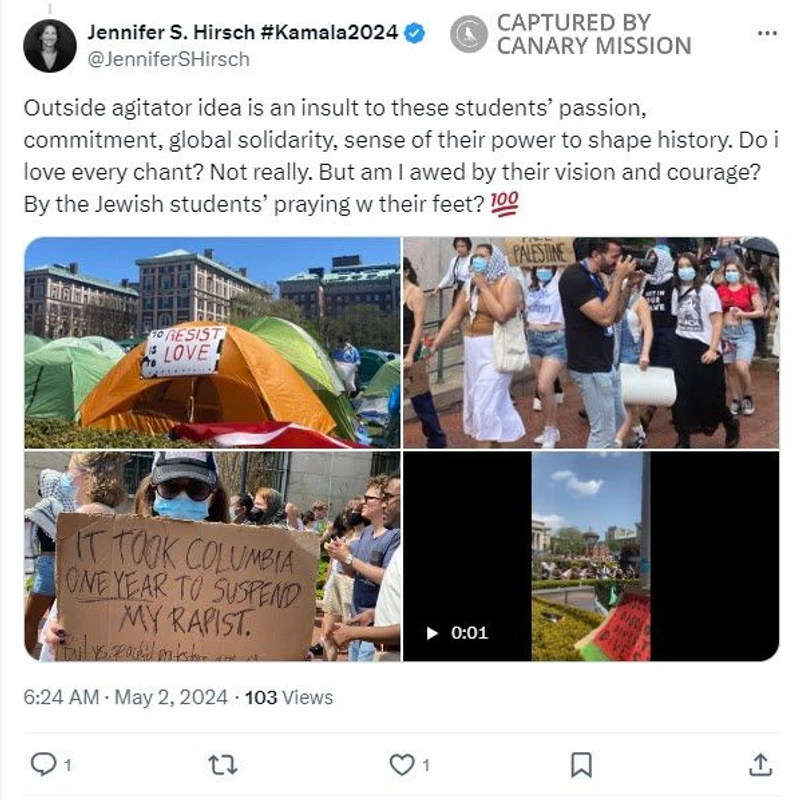Open the video thumbnail of campus lawn

pos(591,556)
